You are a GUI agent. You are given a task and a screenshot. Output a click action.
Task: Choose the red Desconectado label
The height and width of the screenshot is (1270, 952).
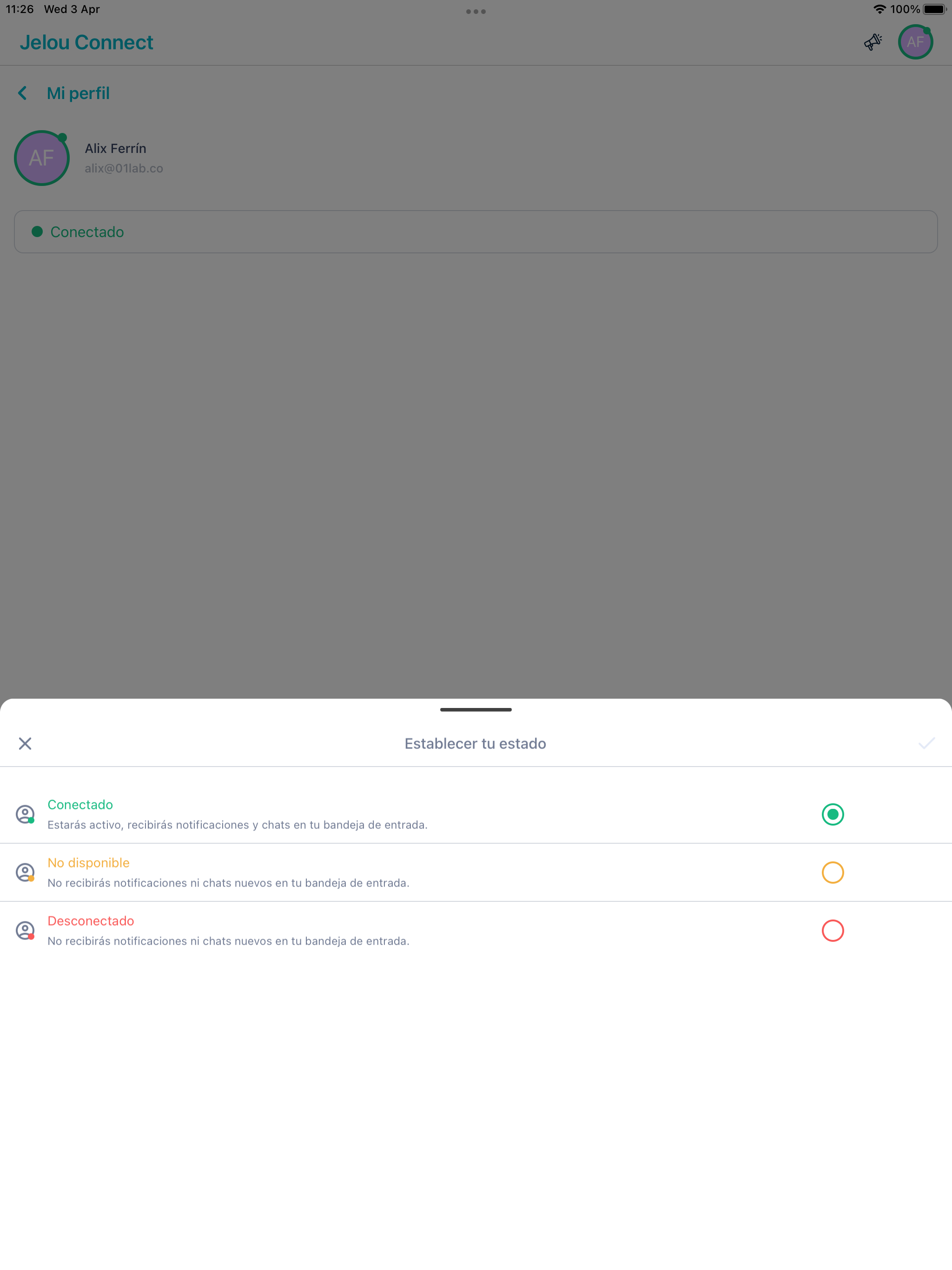click(x=91, y=920)
